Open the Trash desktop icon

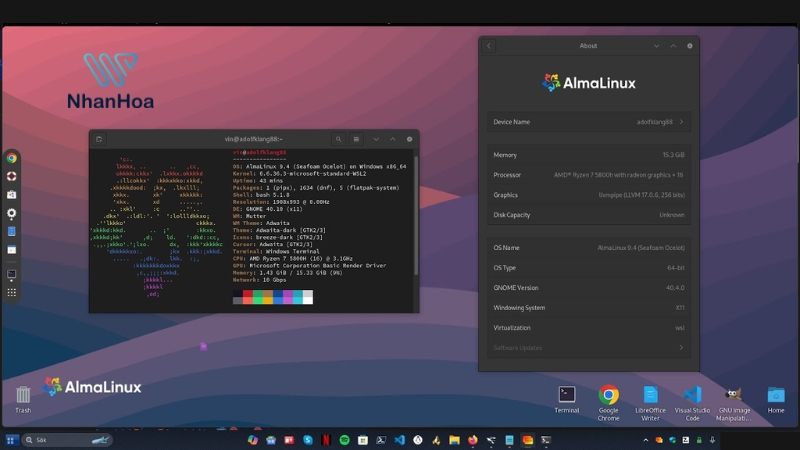[x=23, y=399]
